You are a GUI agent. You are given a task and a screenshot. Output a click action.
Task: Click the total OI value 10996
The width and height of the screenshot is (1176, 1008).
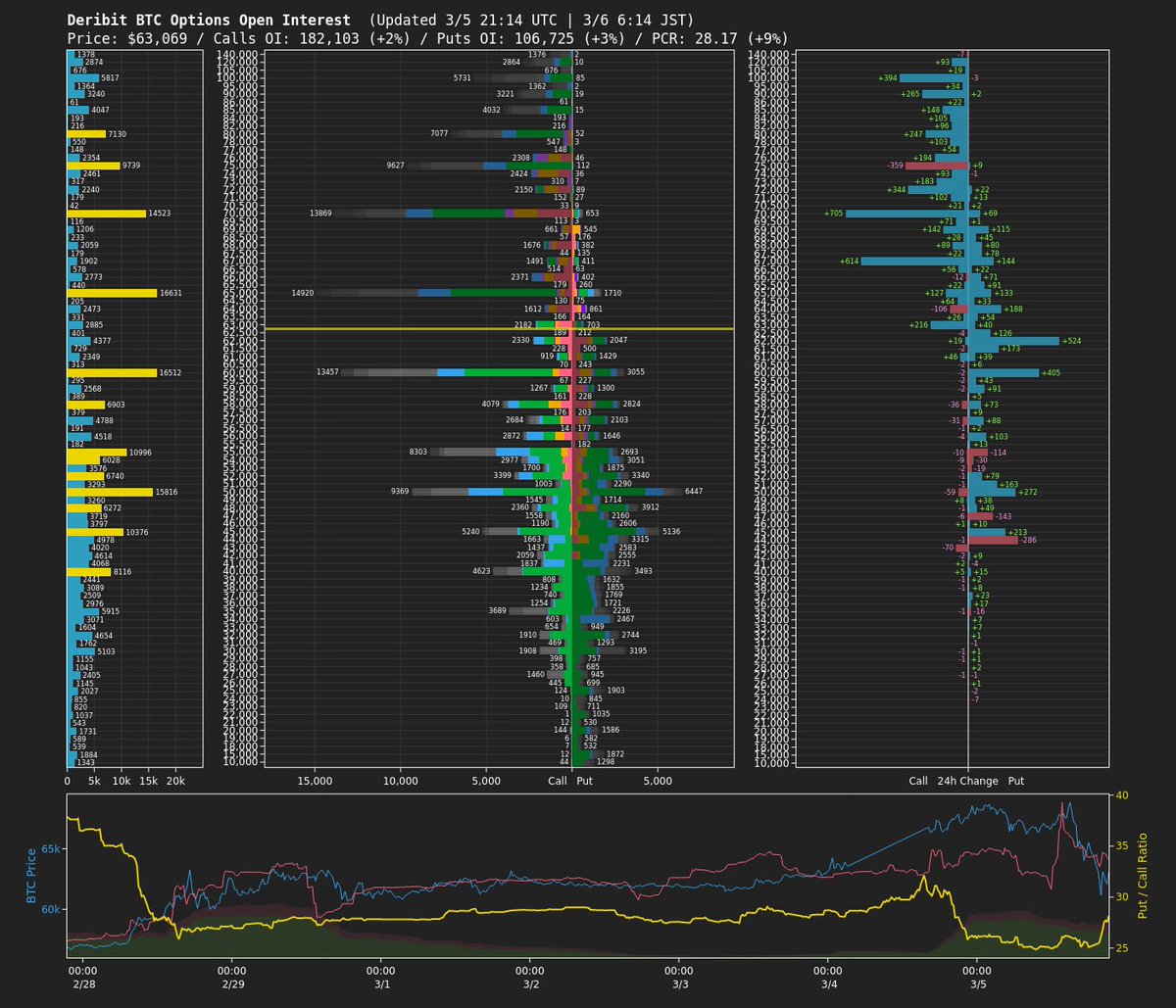(141, 453)
